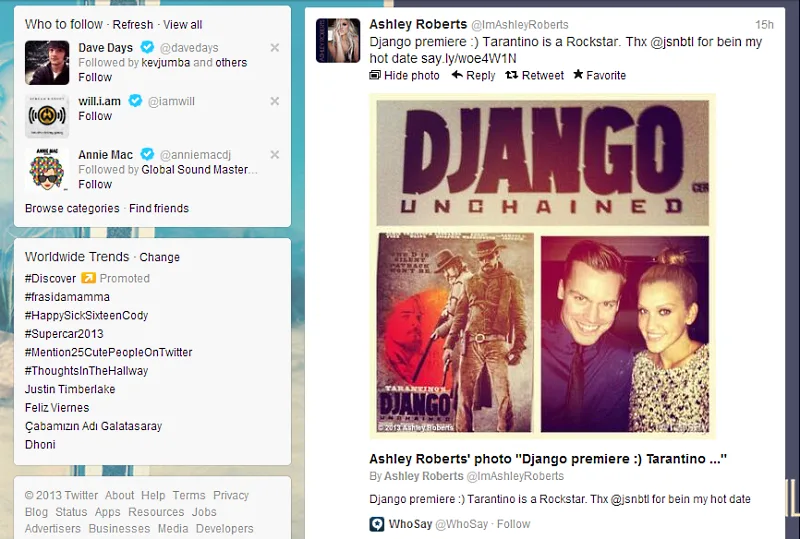Hide photo in Ashley Roberts tweet
This screenshot has width=800, height=539.
click(405, 75)
